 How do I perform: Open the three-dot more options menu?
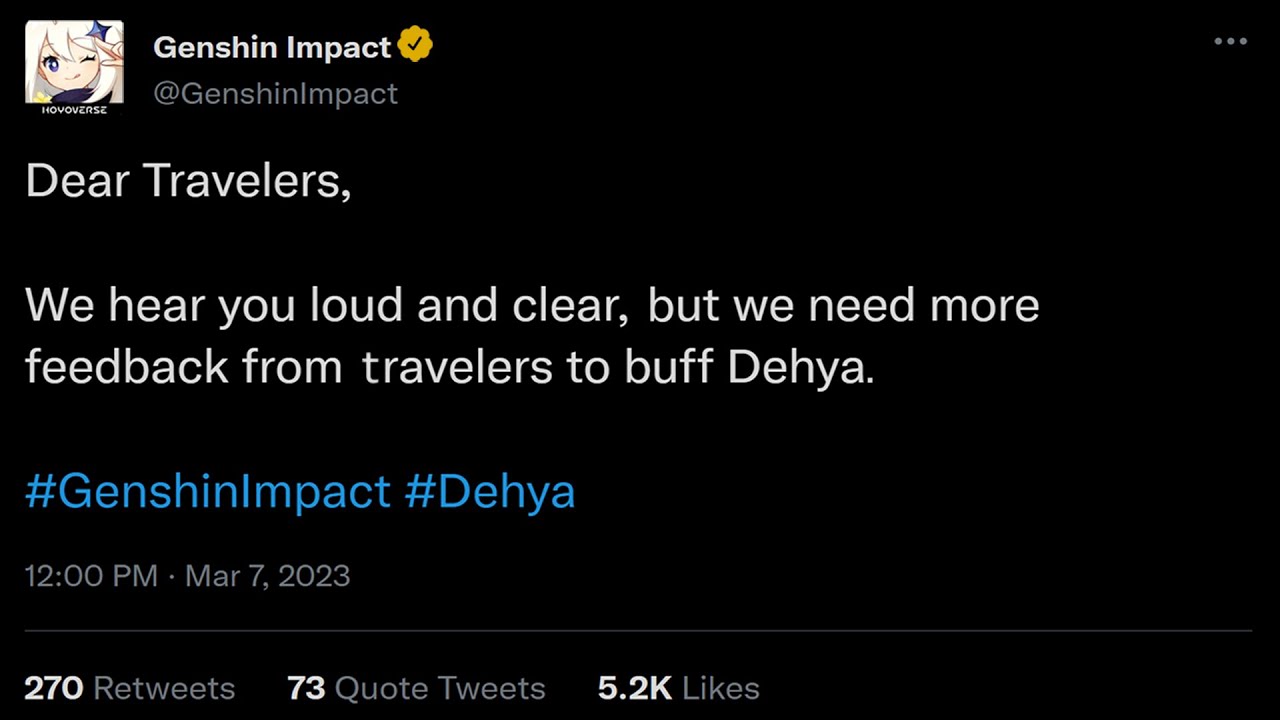pos(1230,41)
